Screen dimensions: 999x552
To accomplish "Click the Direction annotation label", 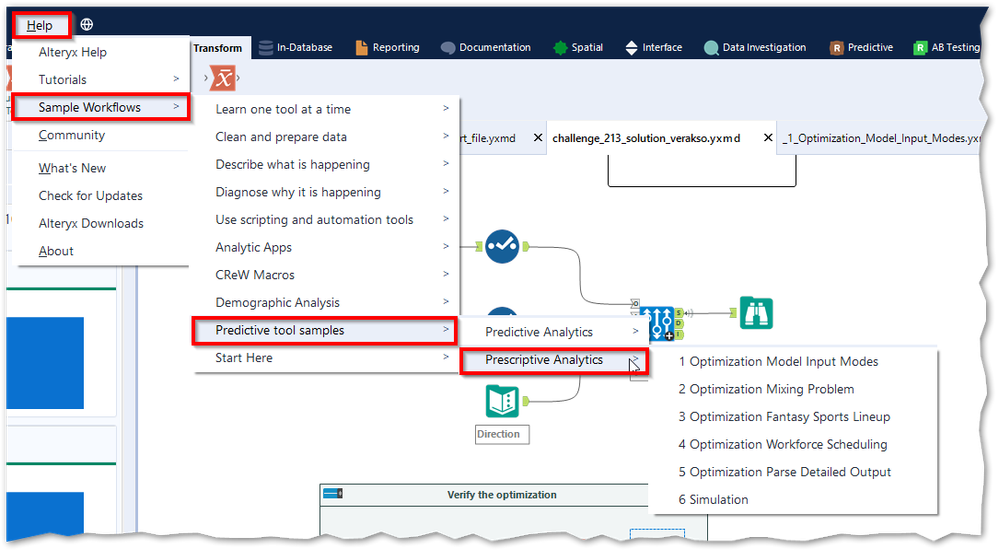I will pos(501,434).
